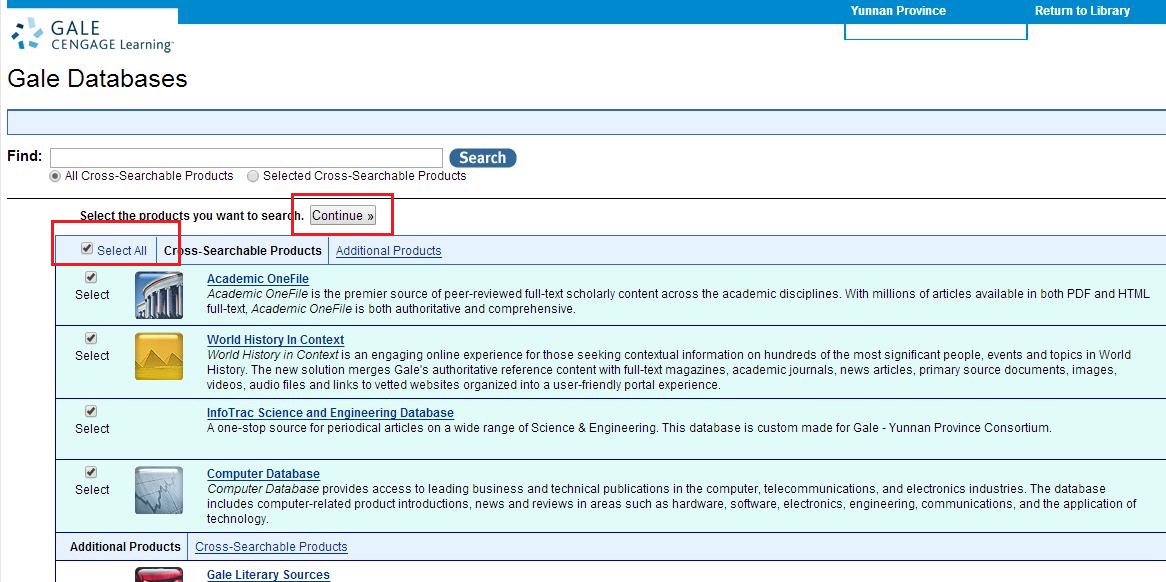Uncheck the Computer Database Select checkbox
Viewport: 1166px width, 582px height.
[x=91, y=472]
